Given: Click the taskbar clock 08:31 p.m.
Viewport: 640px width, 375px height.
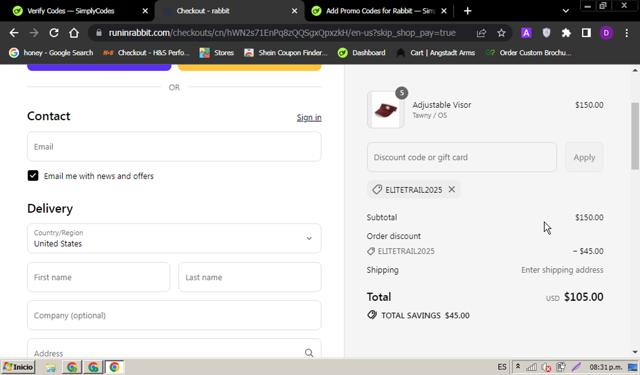Looking at the screenshot, I should 606,367.
